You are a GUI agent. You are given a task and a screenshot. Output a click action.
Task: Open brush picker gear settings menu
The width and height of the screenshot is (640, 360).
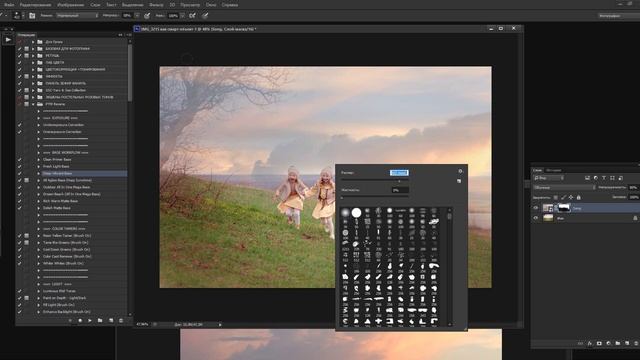point(460,171)
